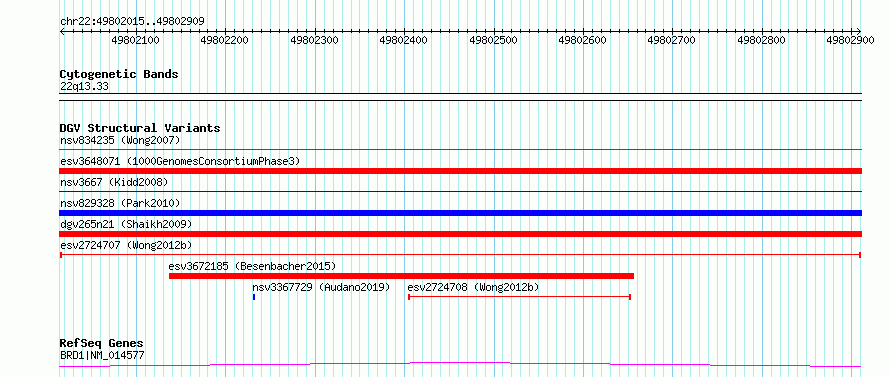
Task: Click the 22q13.33 cytogenetic band label
Action: tap(84, 86)
